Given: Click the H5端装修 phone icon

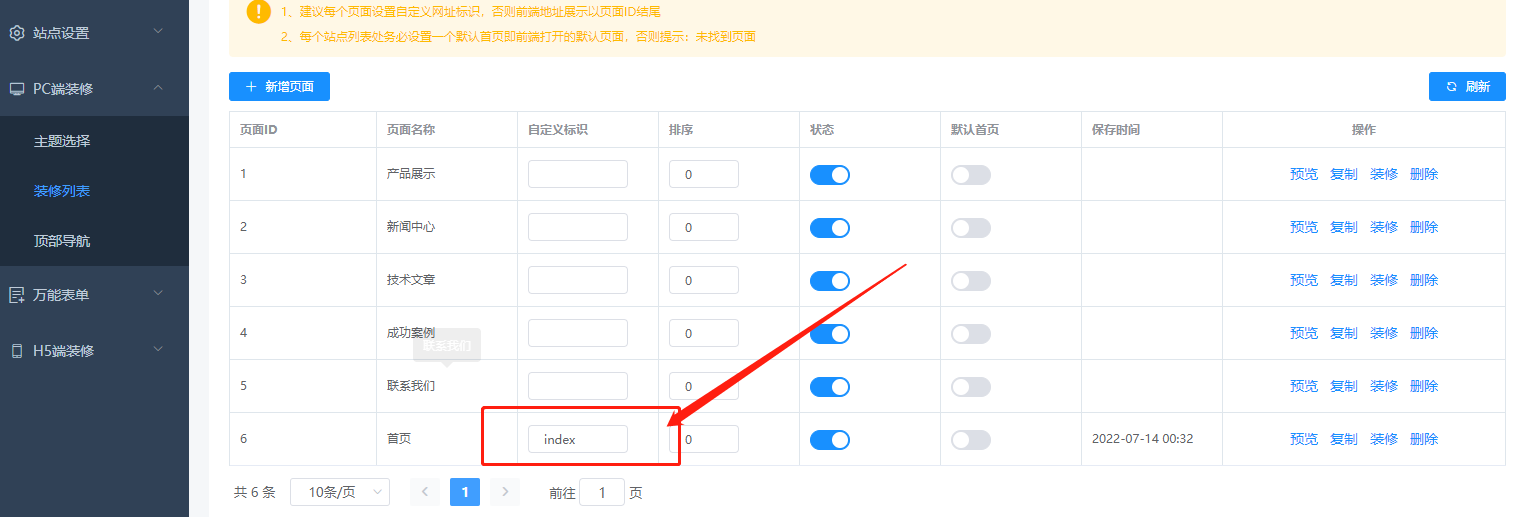Looking at the screenshot, I should 17,351.
